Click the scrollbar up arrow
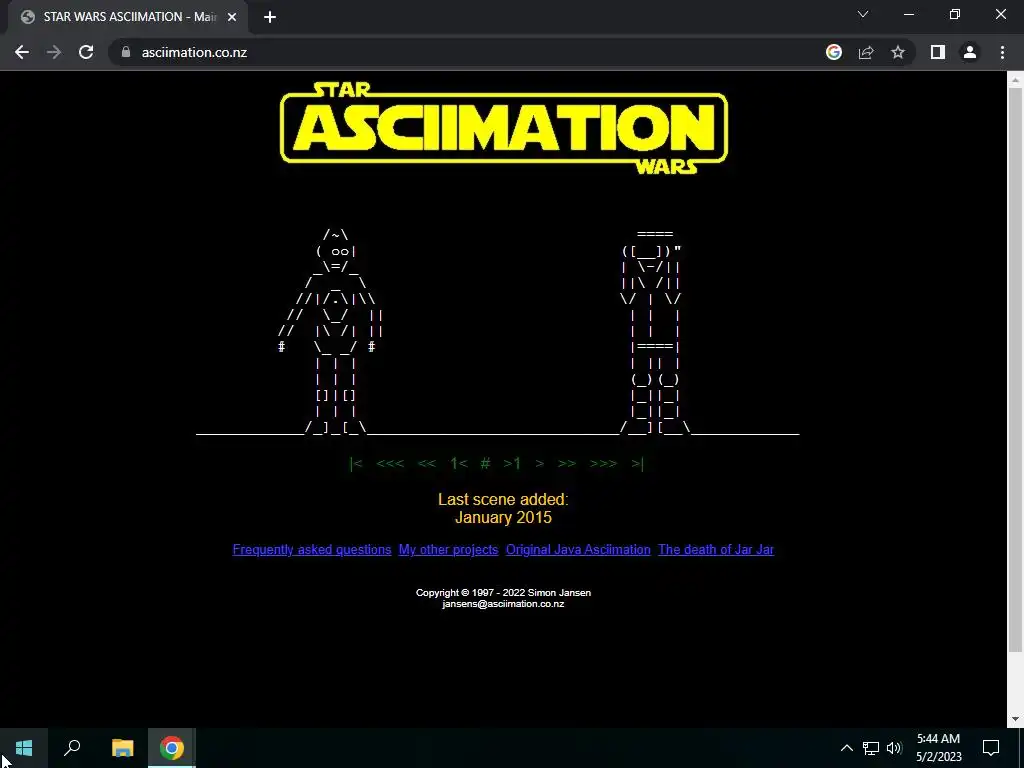The image size is (1024, 768). coord(1015,80)
